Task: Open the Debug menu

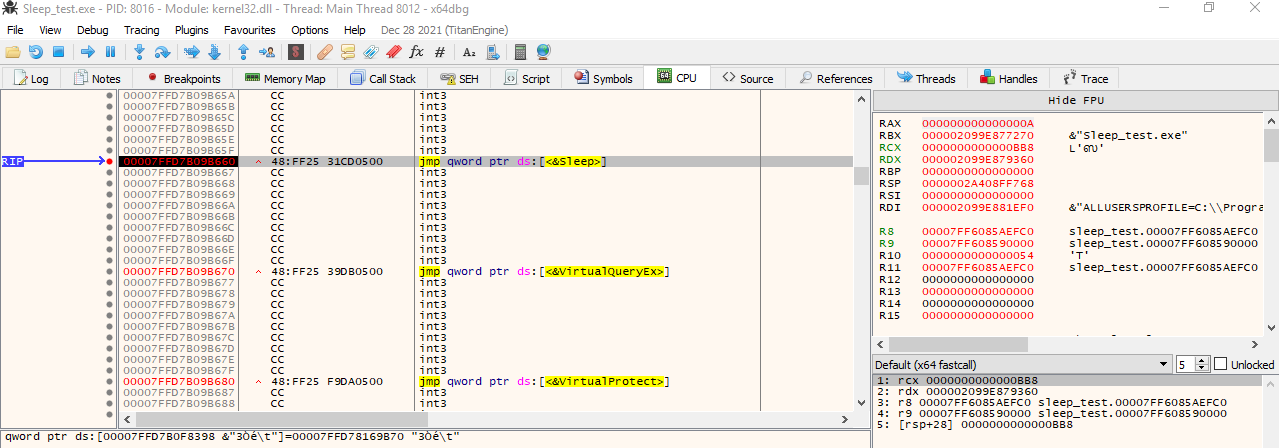Action: [93, 30]
